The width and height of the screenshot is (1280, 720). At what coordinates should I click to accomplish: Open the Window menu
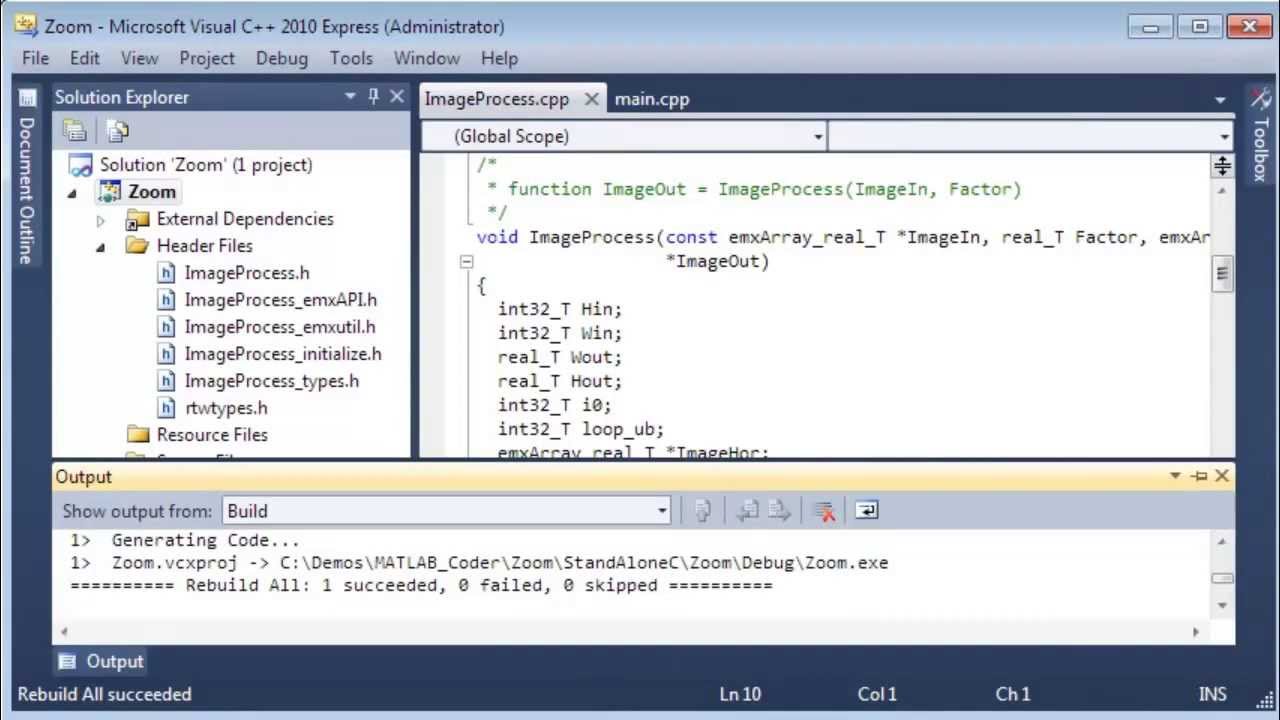pyautogui.click(x=427, y=58)
